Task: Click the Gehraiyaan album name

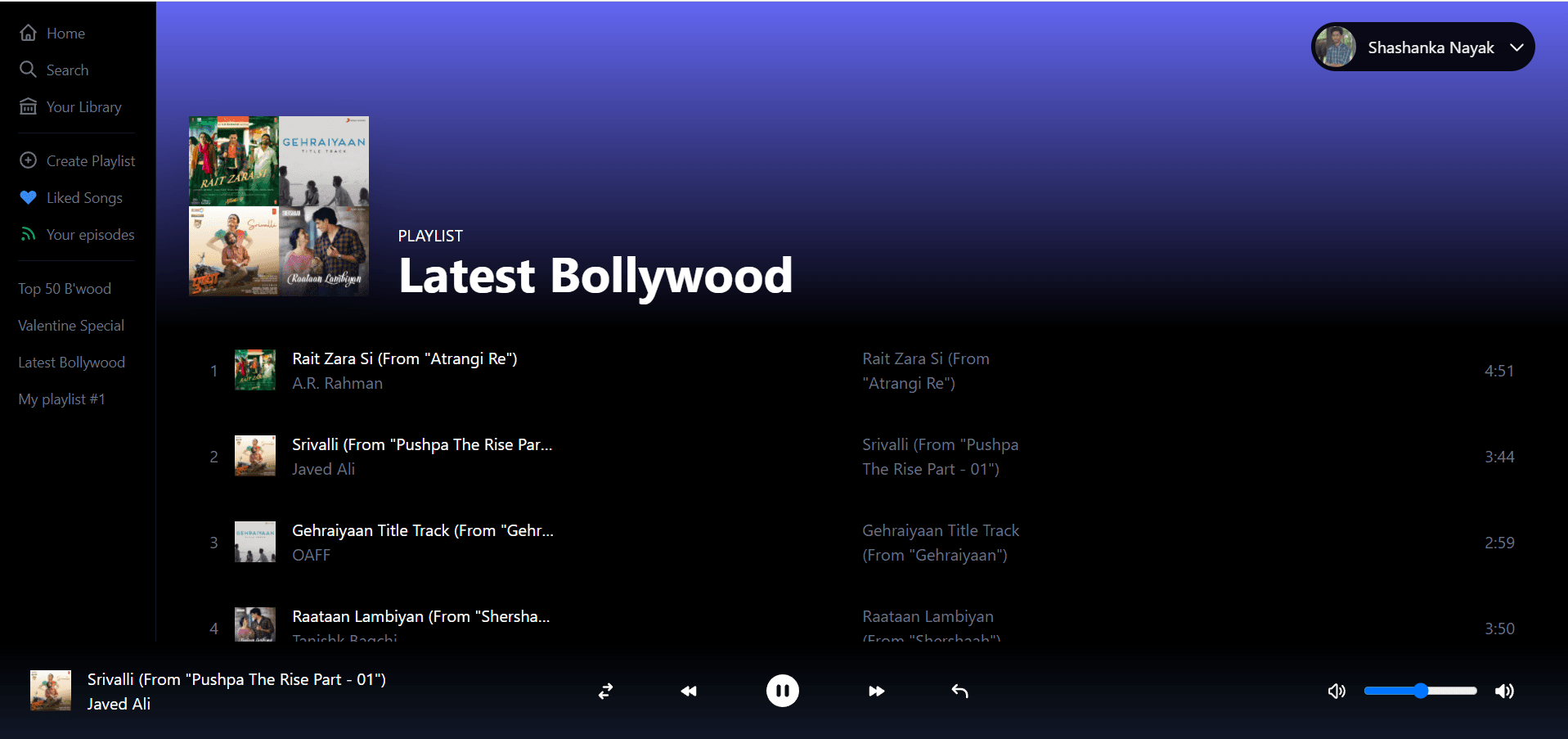Action: coord(941,543)
